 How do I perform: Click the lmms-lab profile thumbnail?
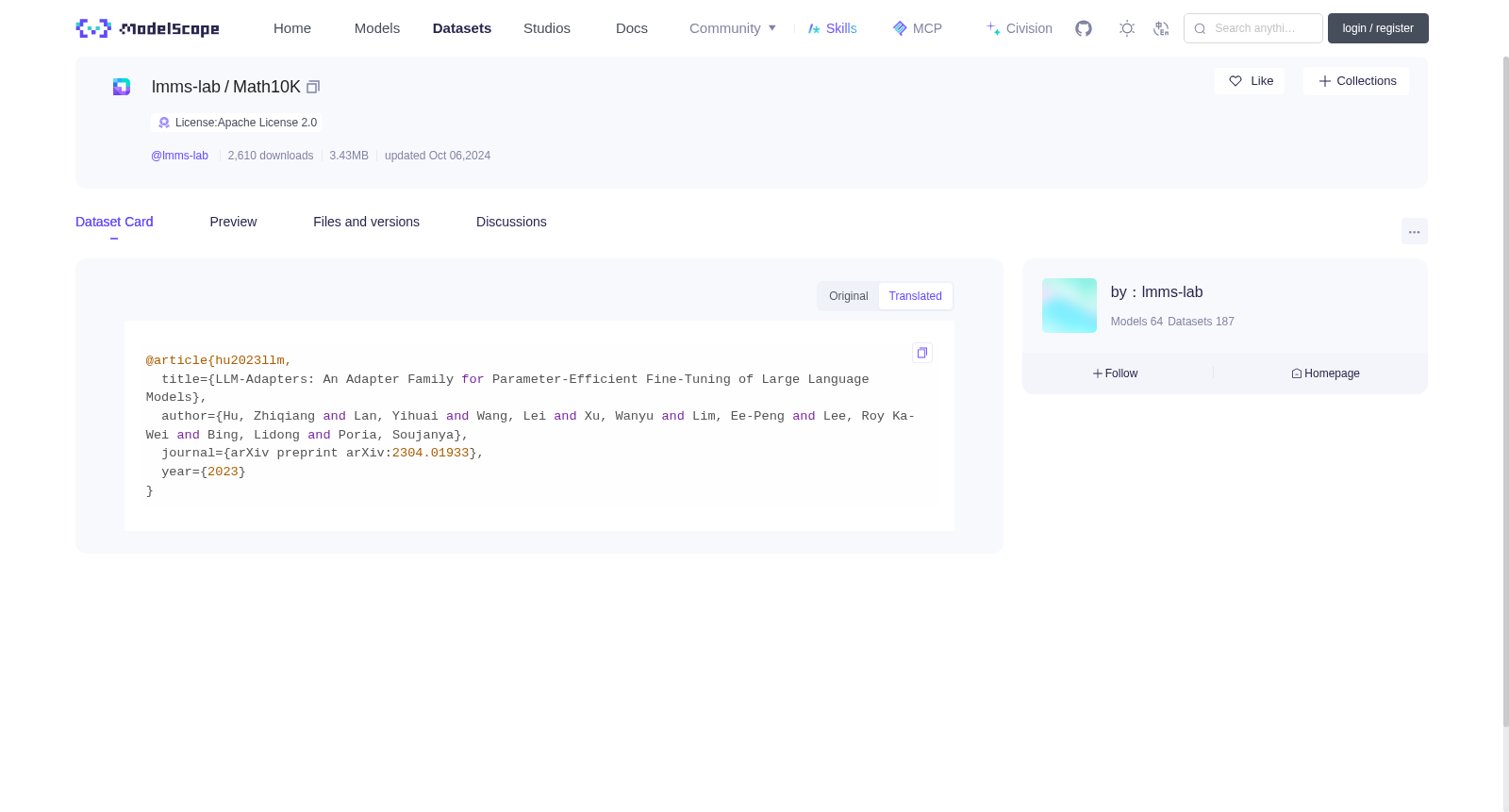pyautogui.click(x=1070, y=306)
